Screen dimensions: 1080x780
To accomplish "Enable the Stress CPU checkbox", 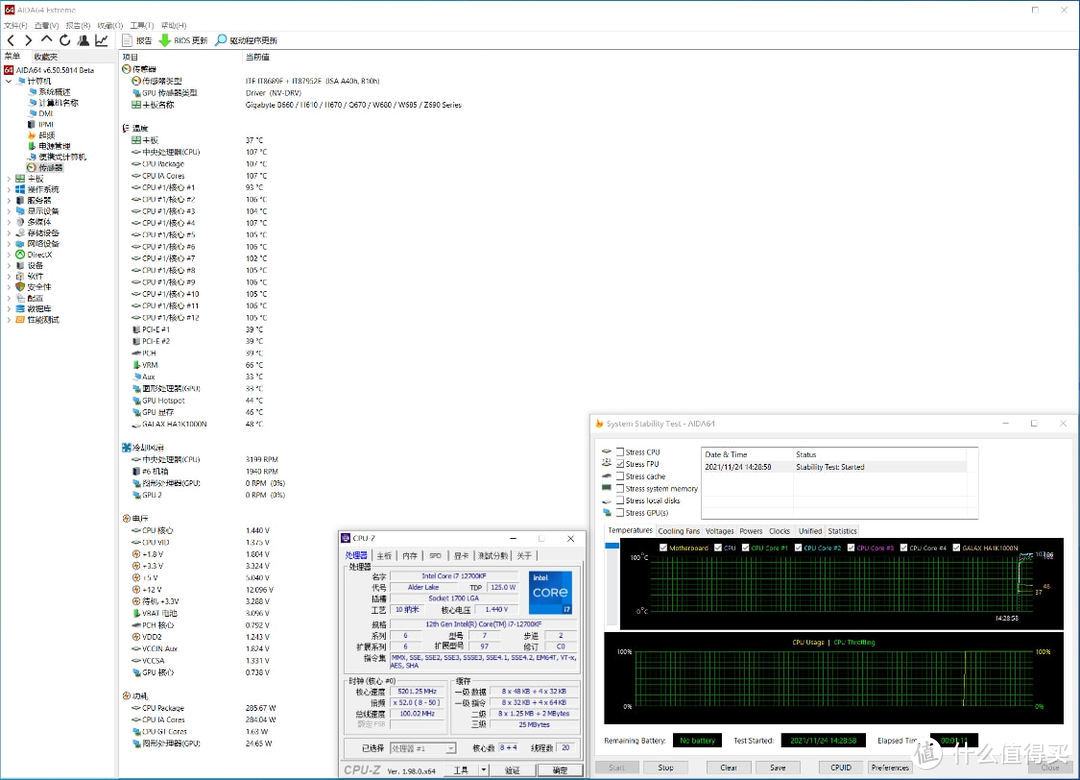I will pos(619,451).
